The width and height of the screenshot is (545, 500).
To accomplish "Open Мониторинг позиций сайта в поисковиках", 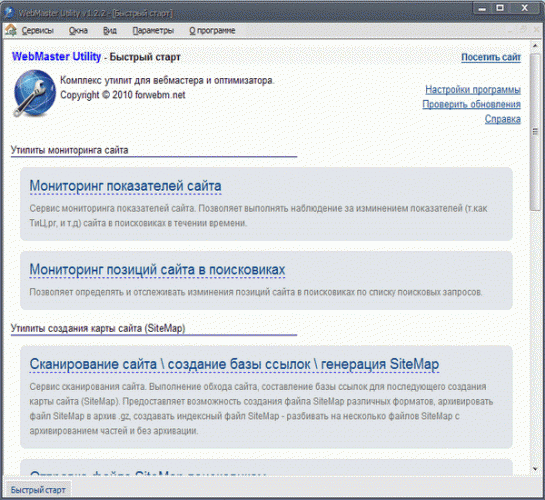I will (x=157, y=270).
